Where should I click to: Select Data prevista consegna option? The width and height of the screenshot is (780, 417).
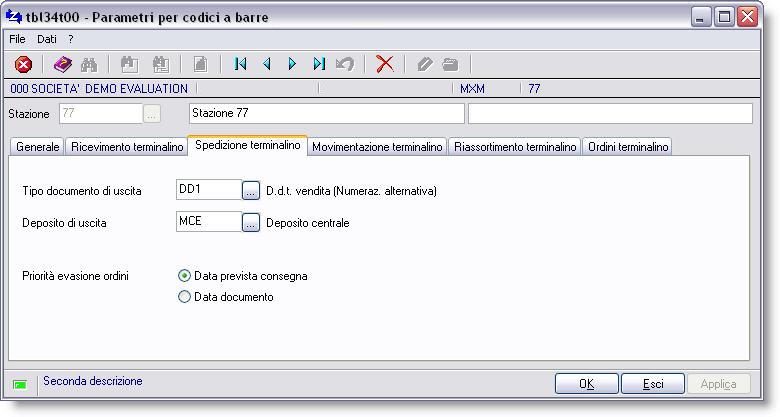(x=184, y=276)
